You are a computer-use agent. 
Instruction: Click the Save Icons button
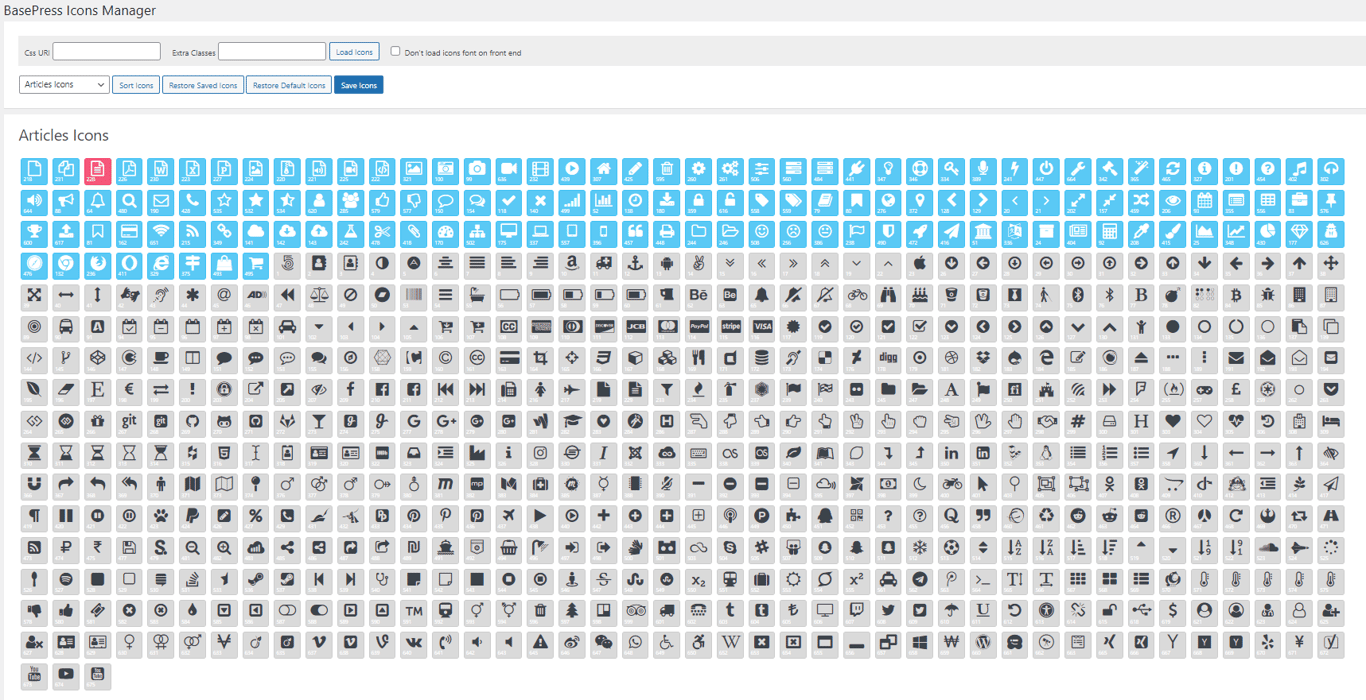click(x=358, y=84)
